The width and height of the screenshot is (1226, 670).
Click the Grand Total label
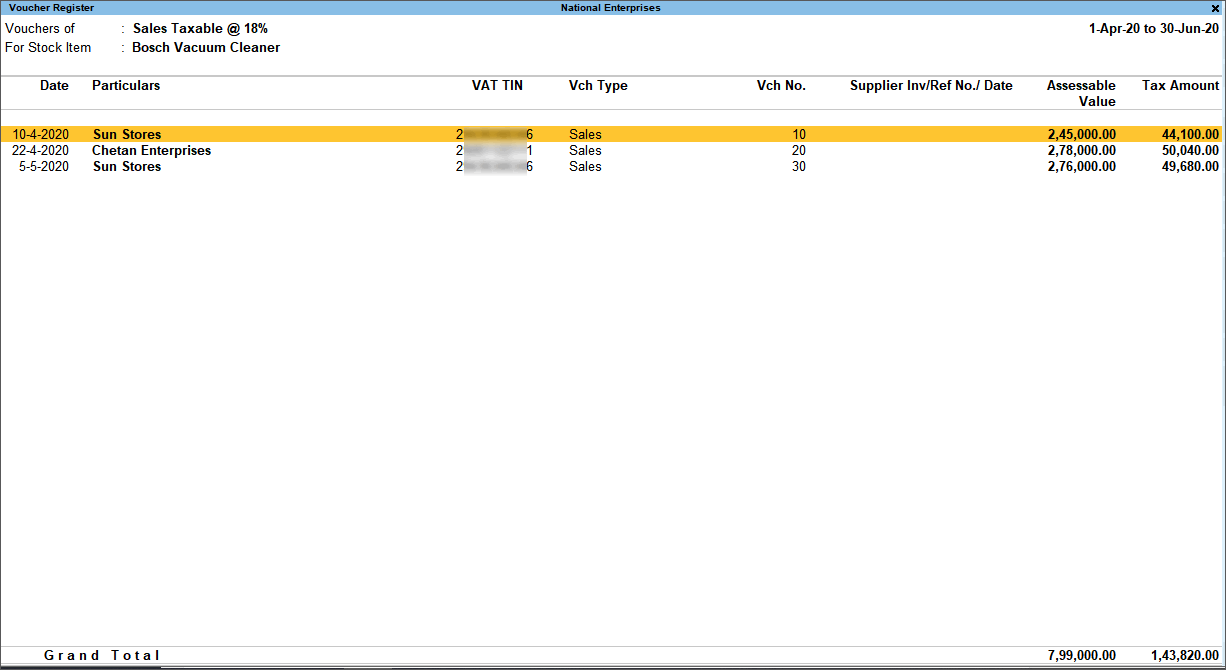point(102,656)
